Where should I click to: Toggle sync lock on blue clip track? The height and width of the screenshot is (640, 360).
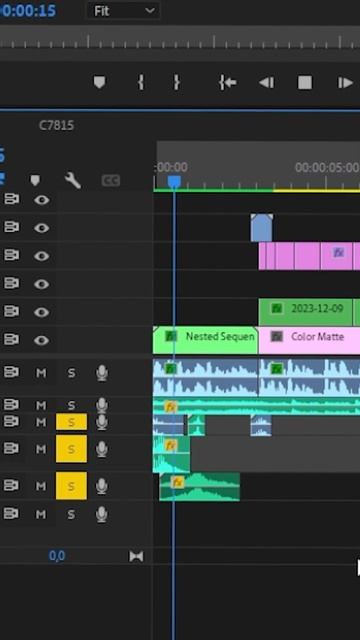[11, 227]
